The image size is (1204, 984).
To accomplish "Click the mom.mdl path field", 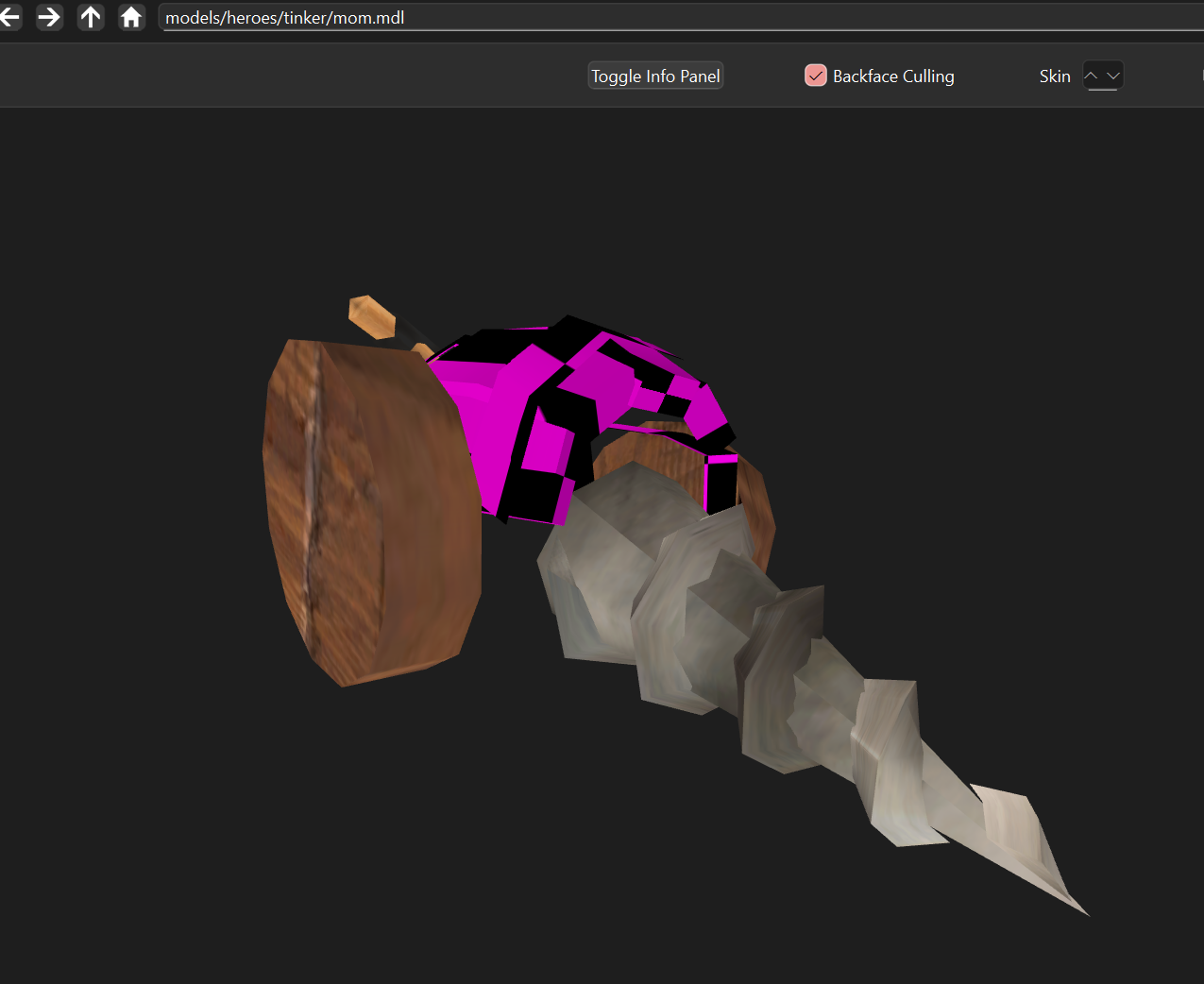I will tap(680, 18).
